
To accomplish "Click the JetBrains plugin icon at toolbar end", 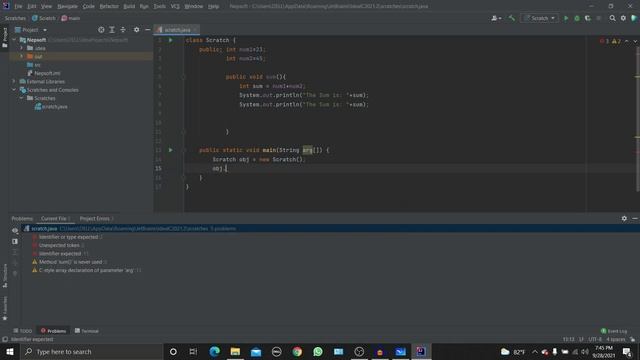I will tap(634, 18).
